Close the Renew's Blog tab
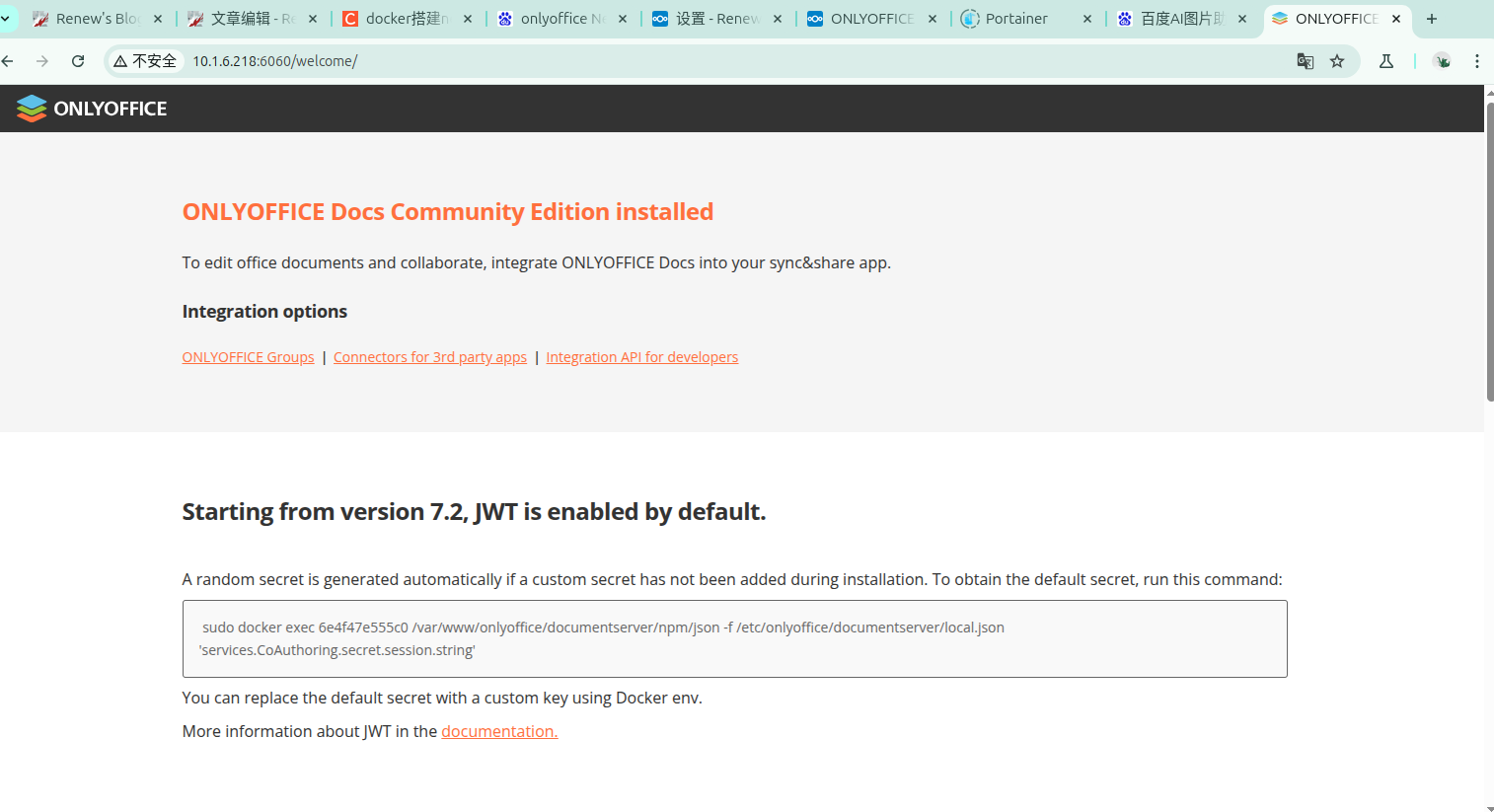Screen dimensions: 1494x812 coord(158,19)
